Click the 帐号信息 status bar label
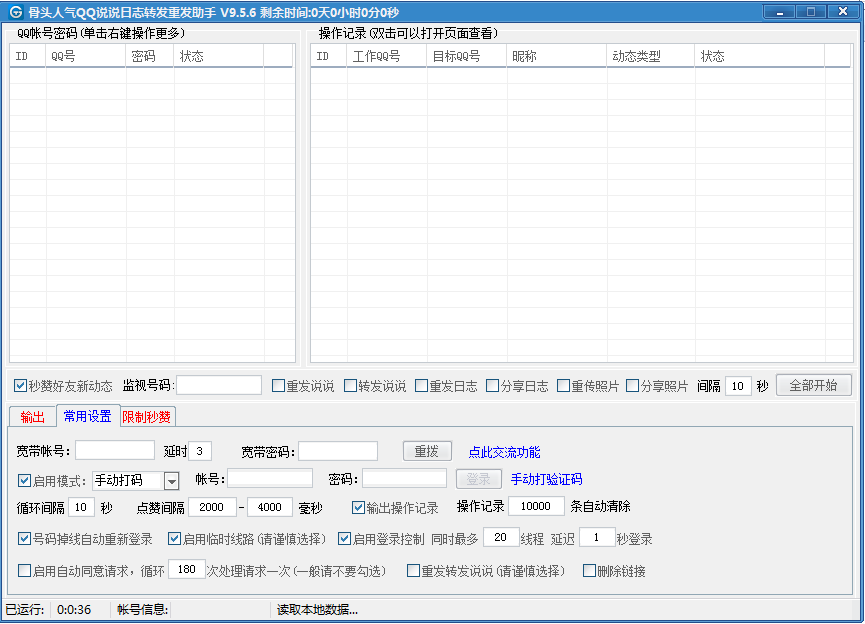Screen dimensions: 865x624 point(142,610)
